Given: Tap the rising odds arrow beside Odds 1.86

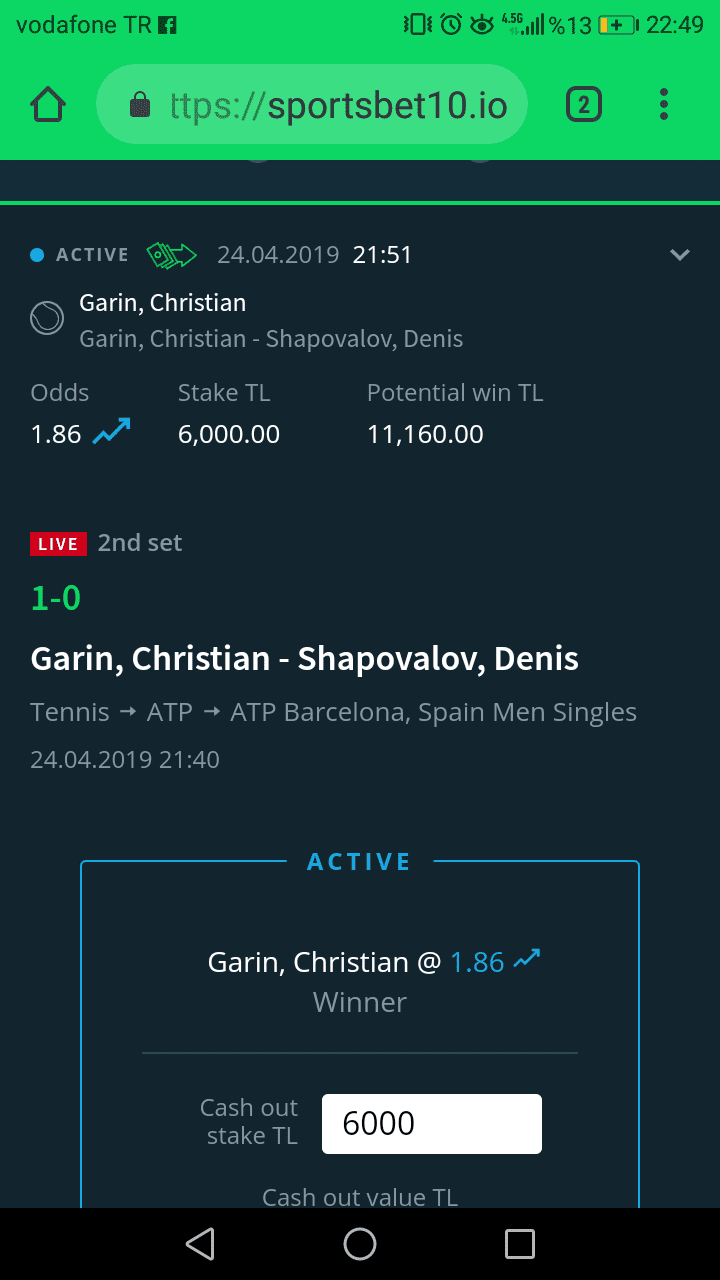Looking at the screenshot, I should (111, 432).
